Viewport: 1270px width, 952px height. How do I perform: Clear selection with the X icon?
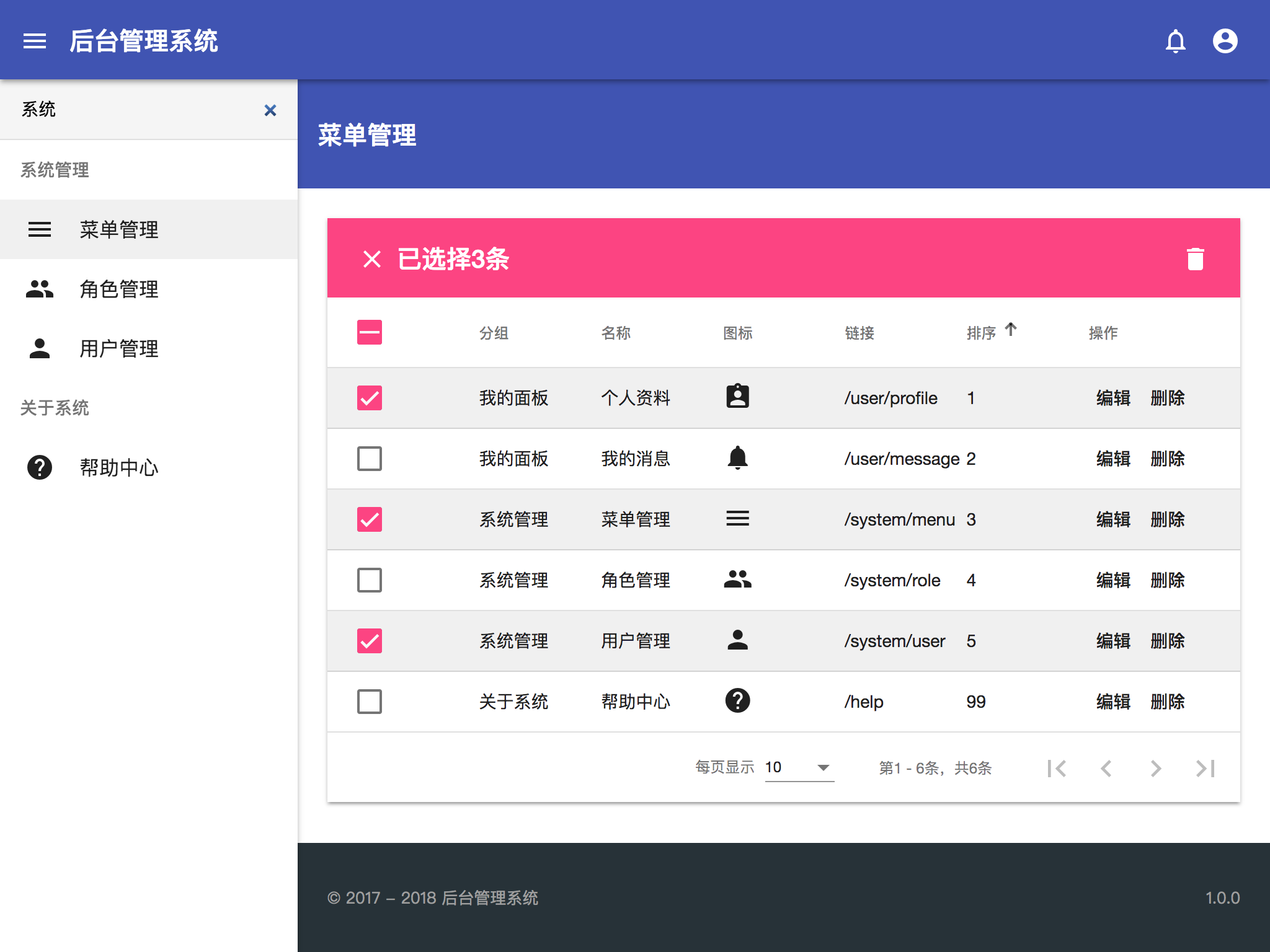[371, 258]
